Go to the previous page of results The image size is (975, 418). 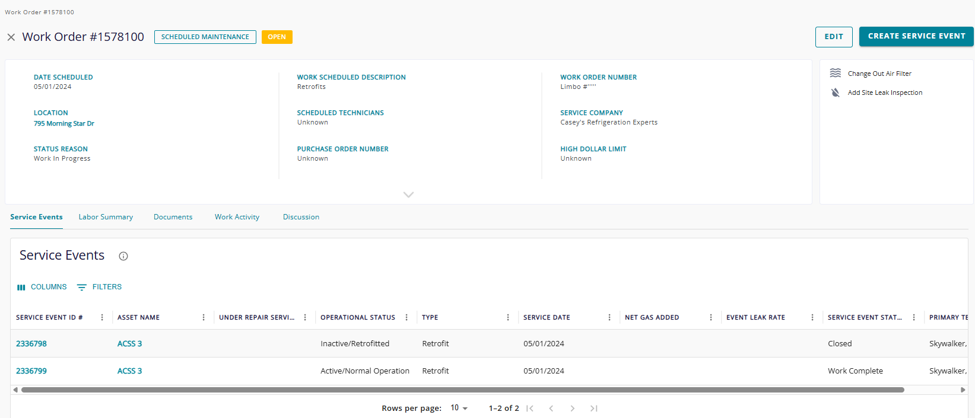[551, 409]
